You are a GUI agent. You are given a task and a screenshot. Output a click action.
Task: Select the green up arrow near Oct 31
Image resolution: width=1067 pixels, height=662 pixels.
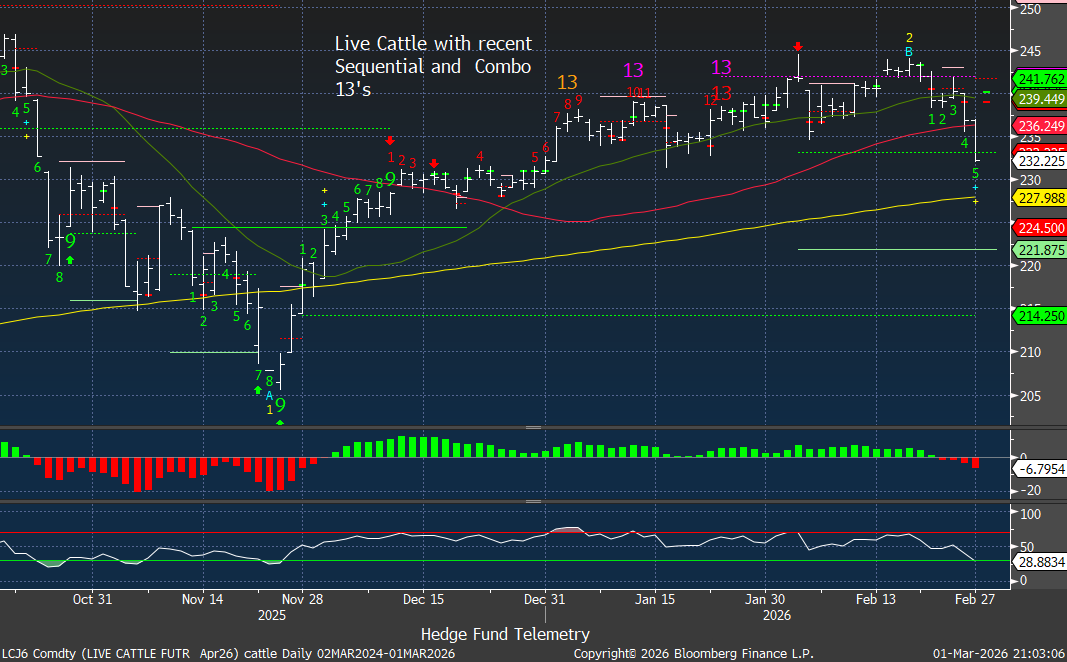69,260
